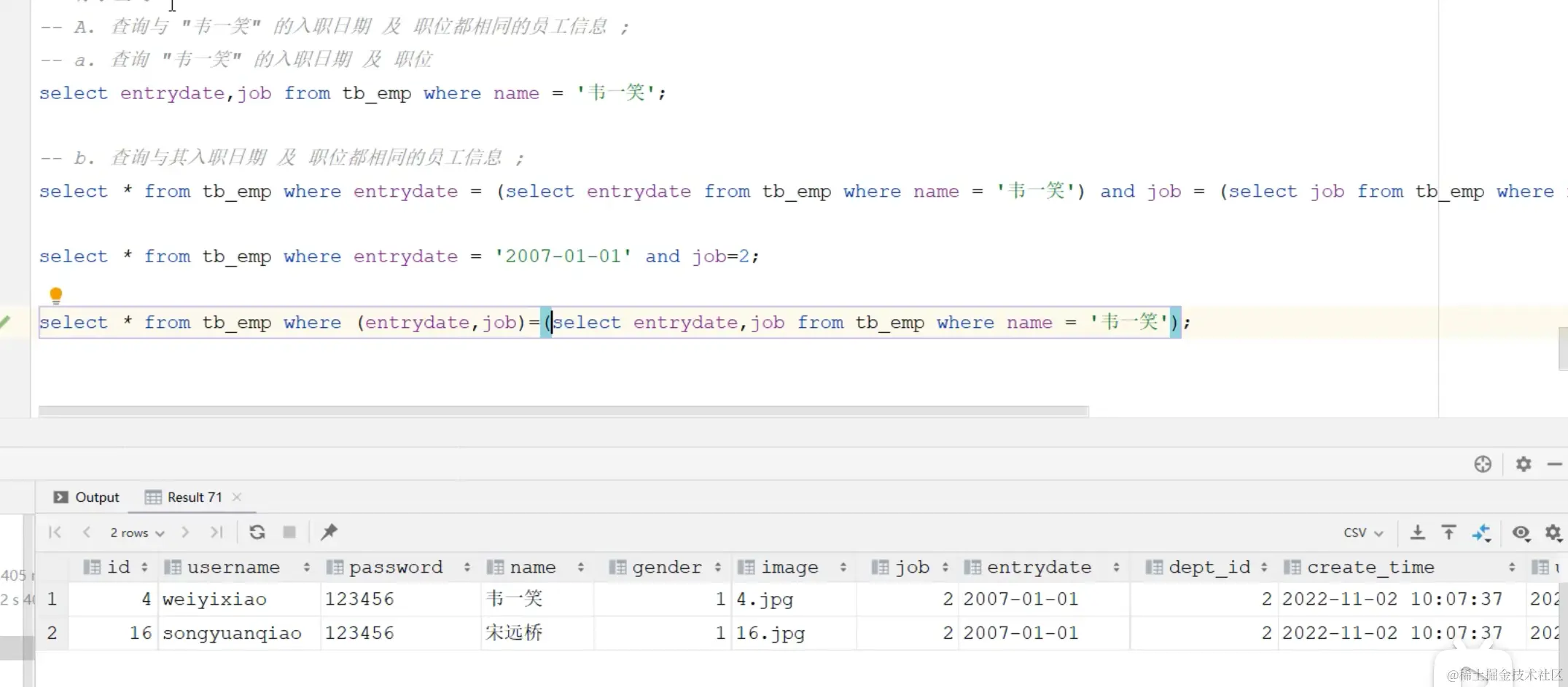
Task: Open the '2 rows' page size dropdown
Action: (x=137, y=533)
